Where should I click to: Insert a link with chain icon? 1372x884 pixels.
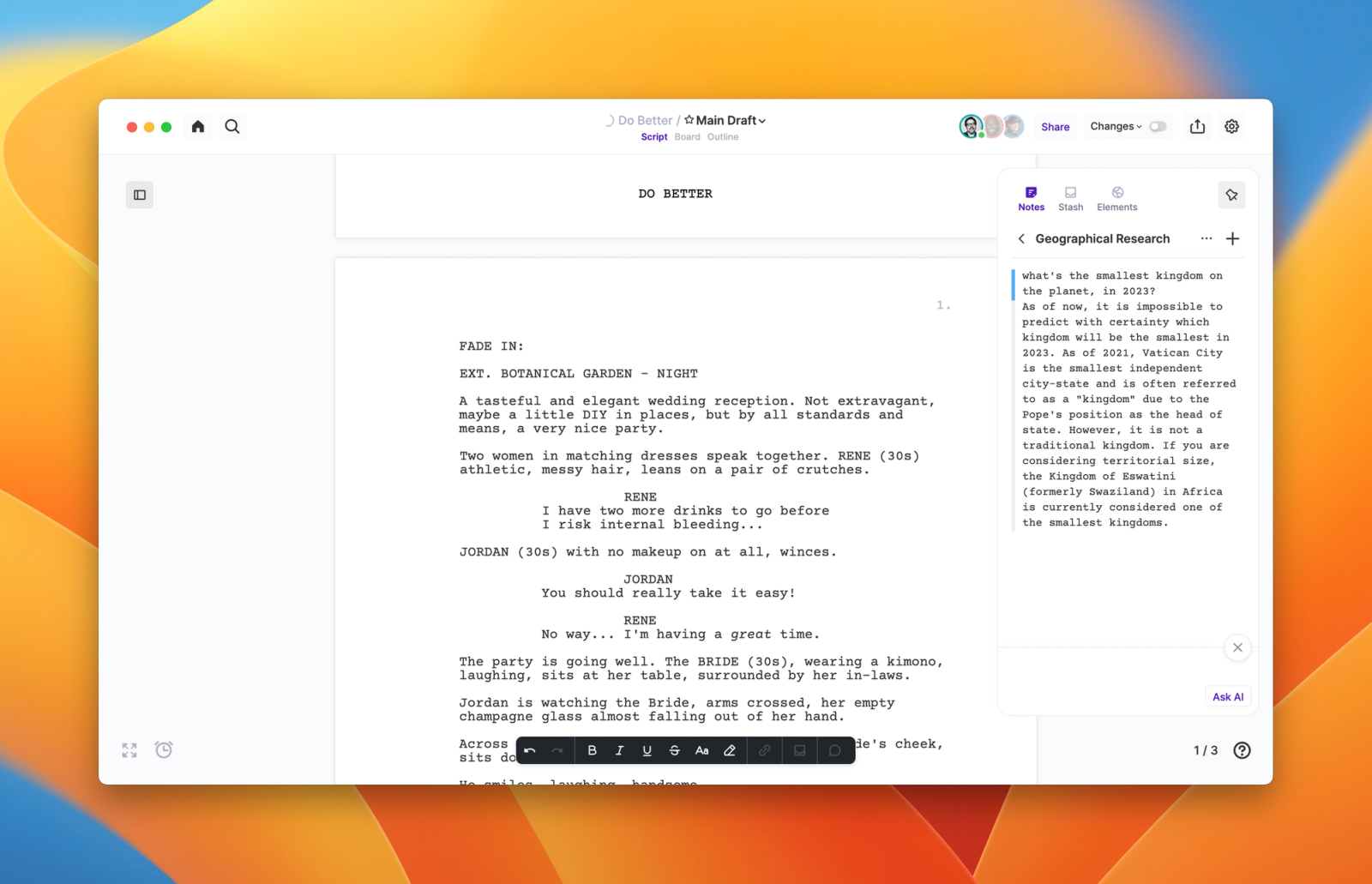click(x=764, y=750)
